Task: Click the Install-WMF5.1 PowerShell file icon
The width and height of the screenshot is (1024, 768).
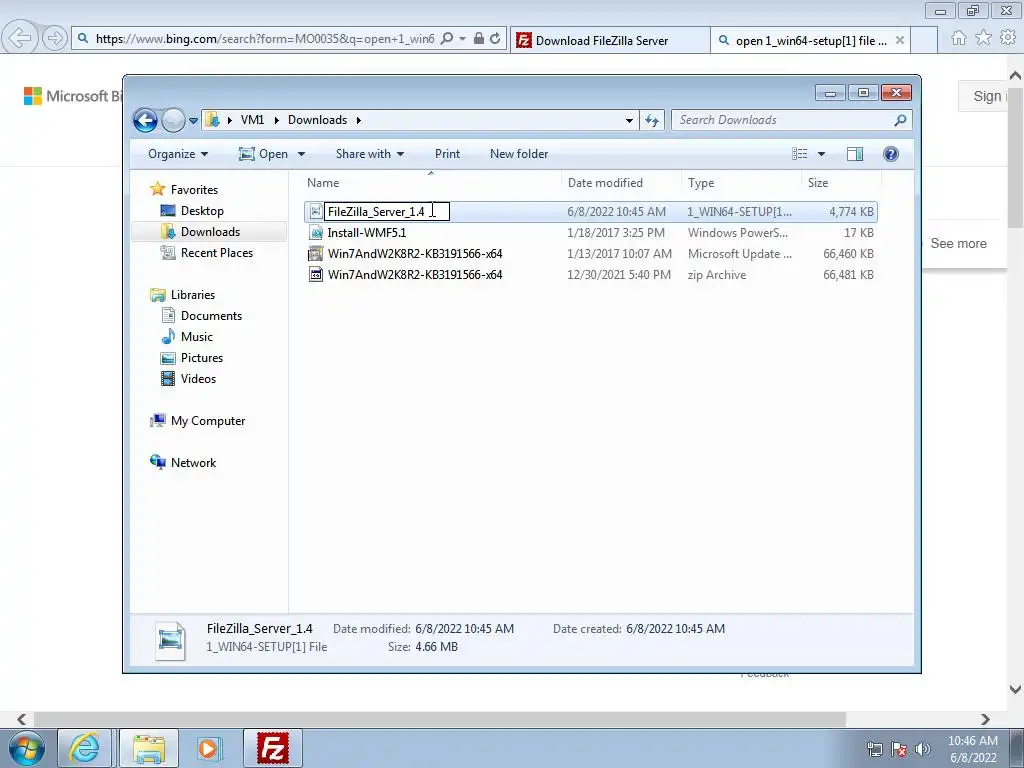Action: 315,232
